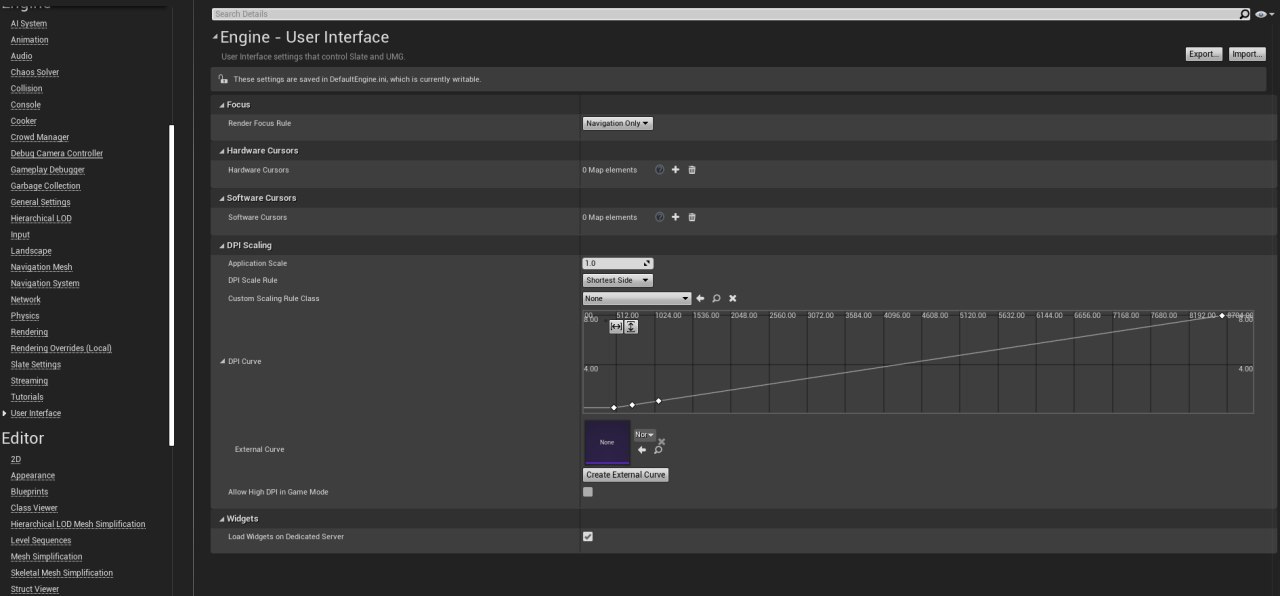This screenshot has height=596, width=1280.
Task: Open the Render Focus Rule dropdown
Action: click(618, 123)
